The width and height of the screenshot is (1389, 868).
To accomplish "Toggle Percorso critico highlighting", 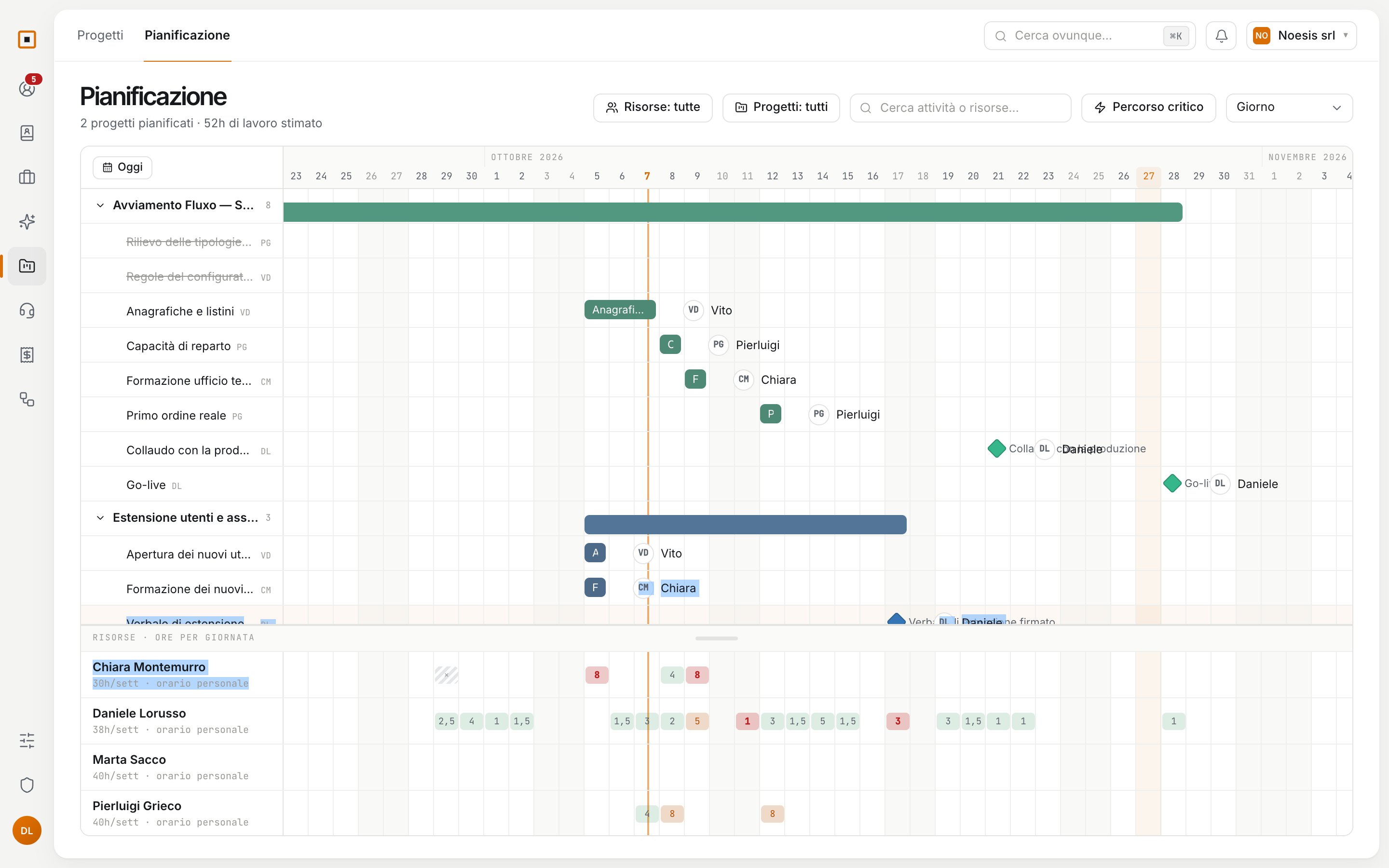I will [x=1148, y=108].
